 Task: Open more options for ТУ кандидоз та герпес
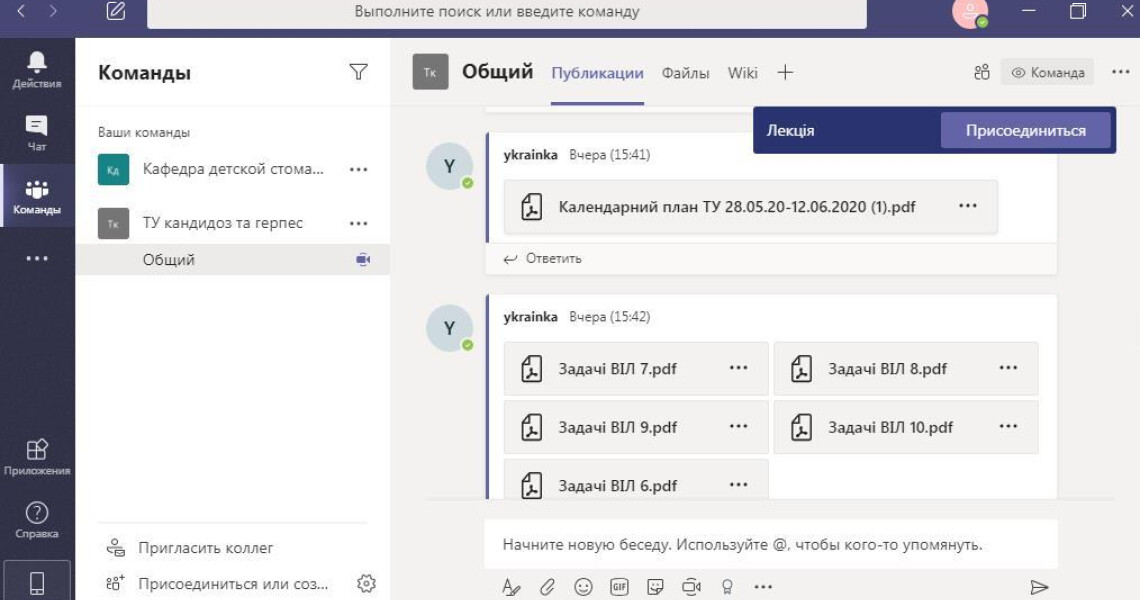click(358, 223)
